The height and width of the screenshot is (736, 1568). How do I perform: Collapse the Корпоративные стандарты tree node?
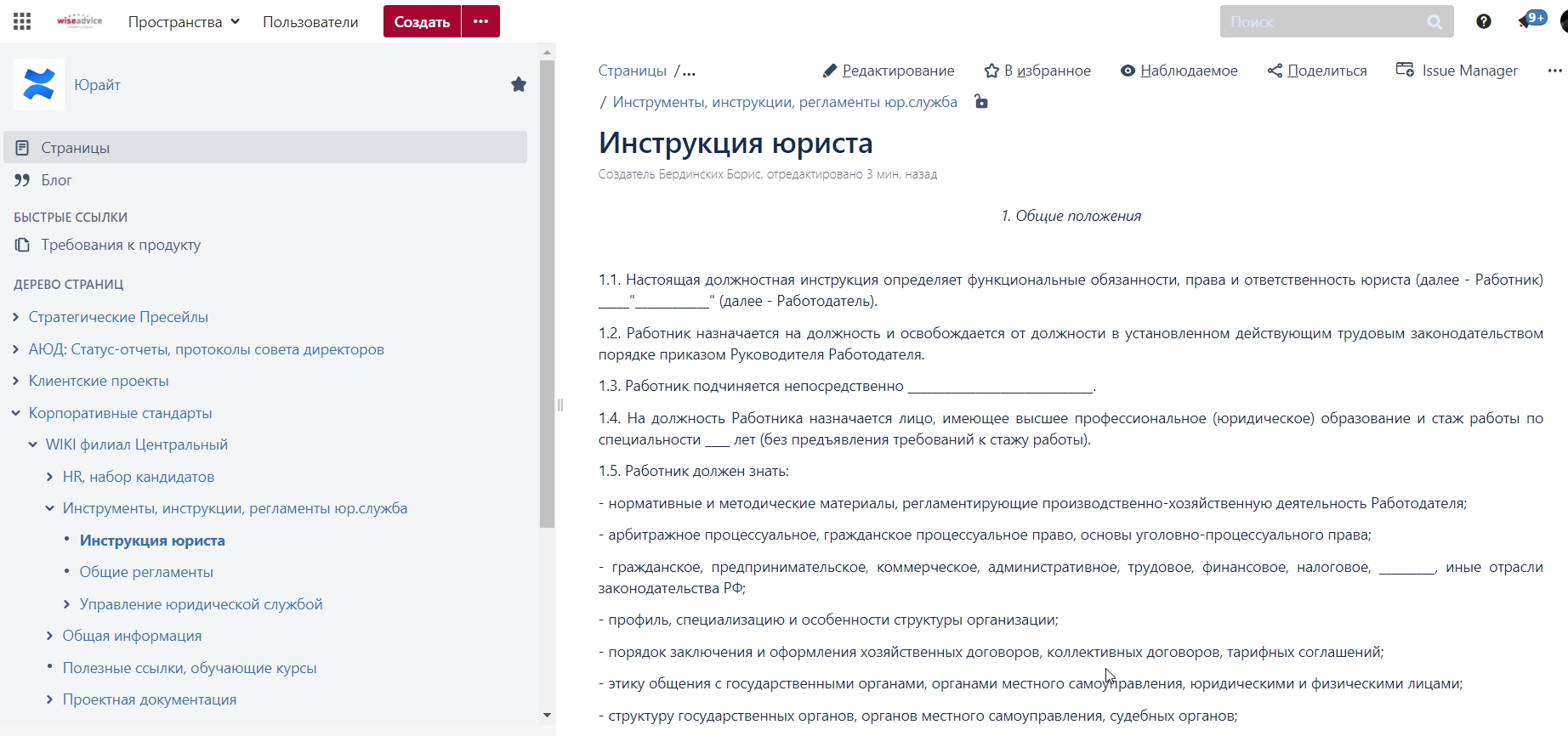coord(16,413)
